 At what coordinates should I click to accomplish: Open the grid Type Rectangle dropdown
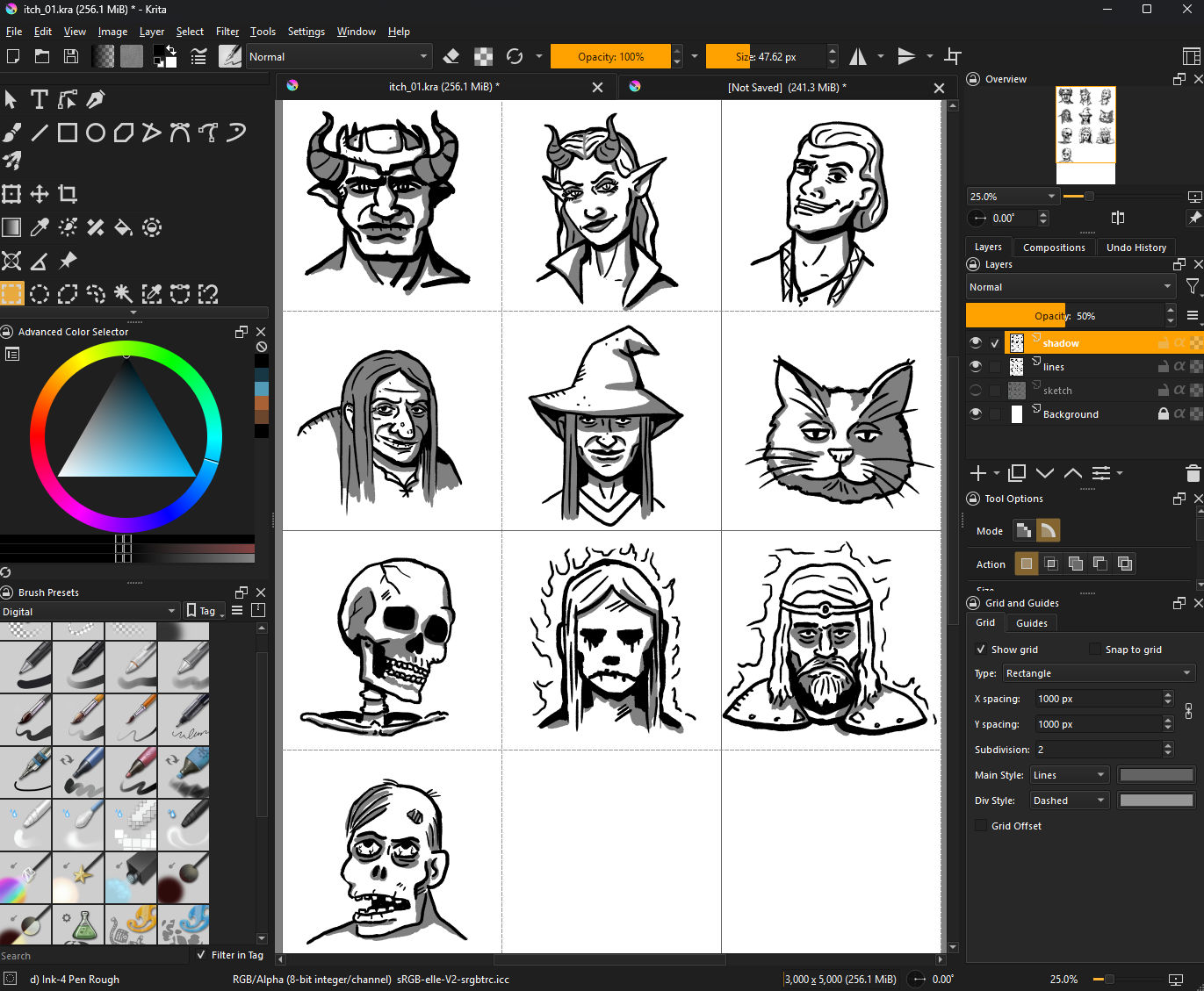click(x=1098, y=673)
